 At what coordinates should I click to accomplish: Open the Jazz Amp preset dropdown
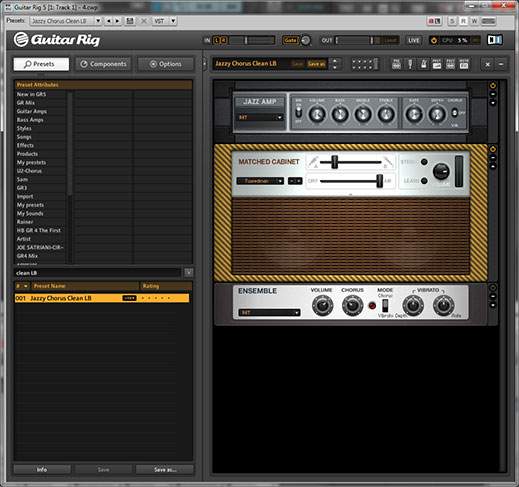260,117
